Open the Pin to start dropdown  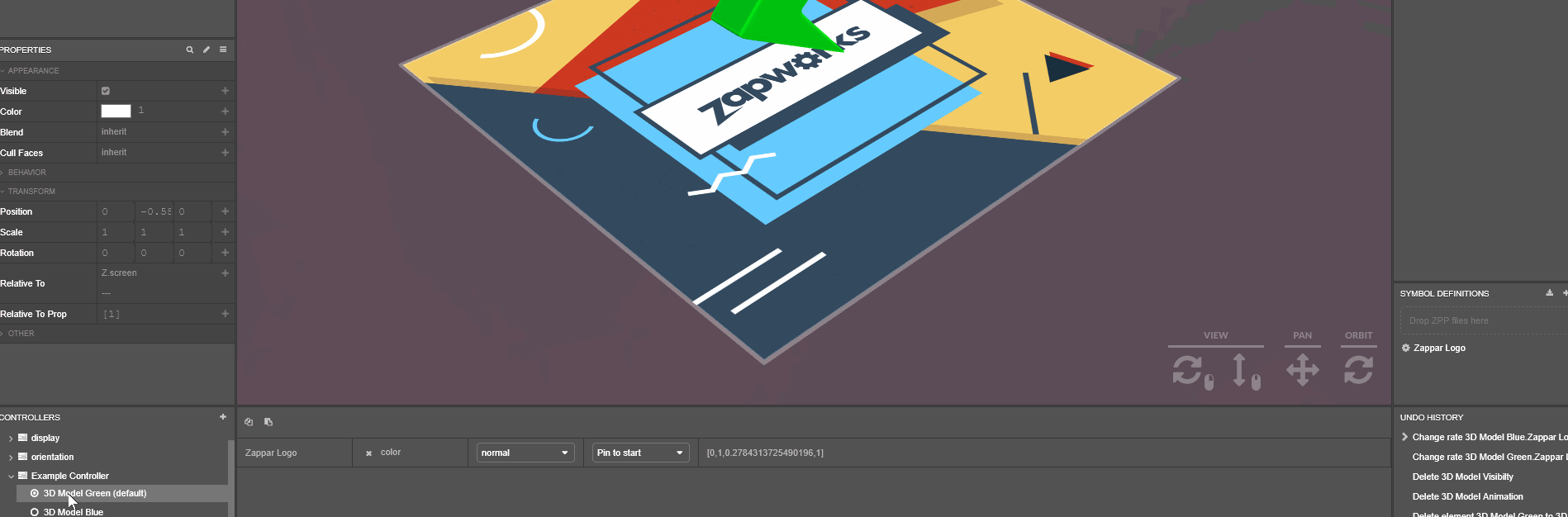(641, 453)
